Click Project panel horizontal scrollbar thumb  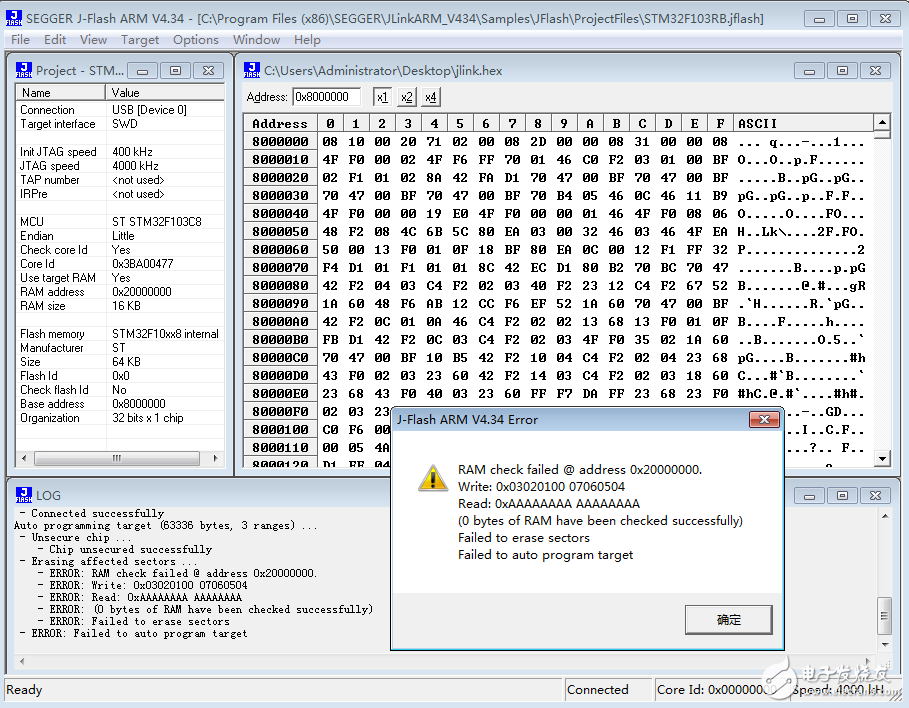pyautogui.click(x=117, y=458)
